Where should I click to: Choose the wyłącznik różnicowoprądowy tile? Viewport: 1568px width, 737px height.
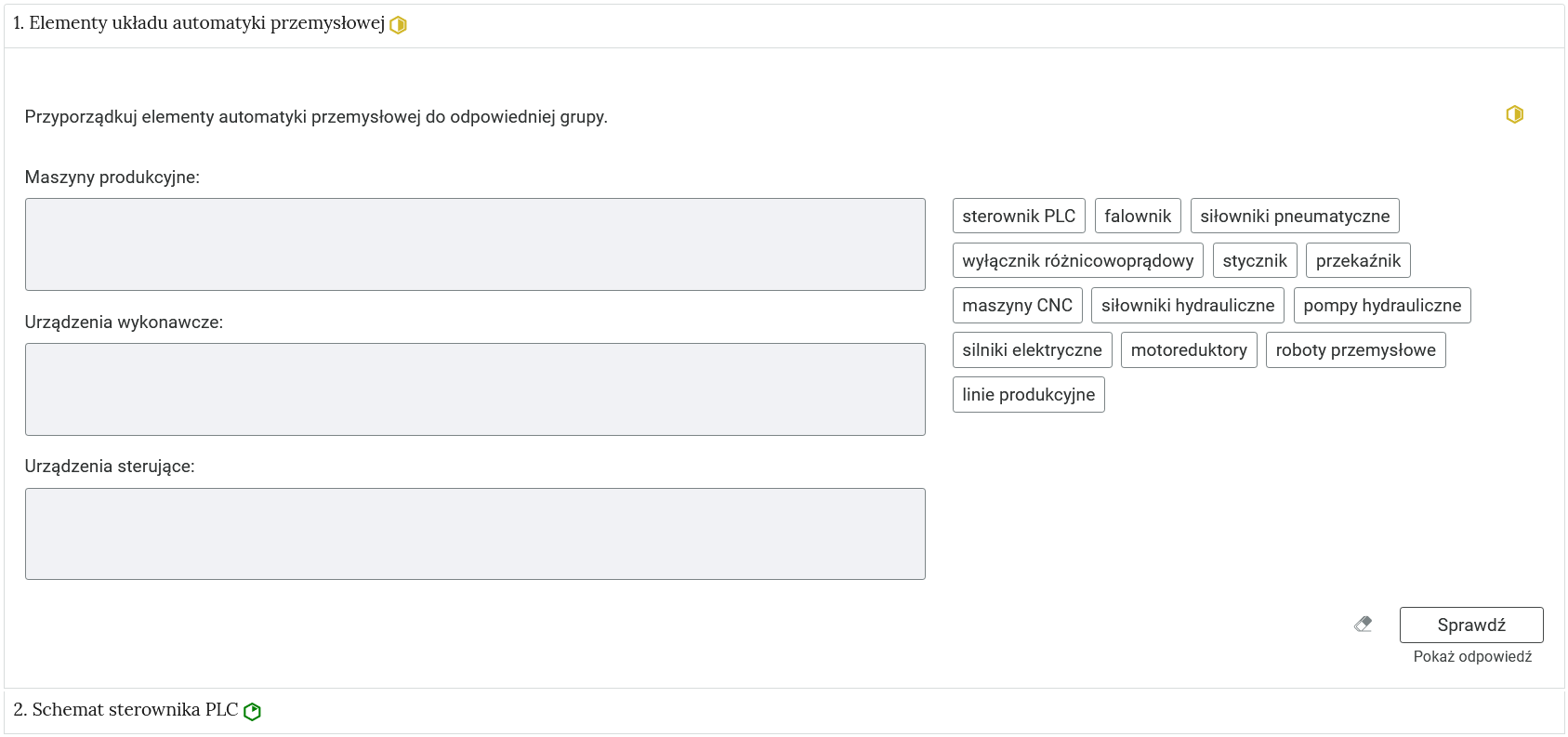(1077, 261)
